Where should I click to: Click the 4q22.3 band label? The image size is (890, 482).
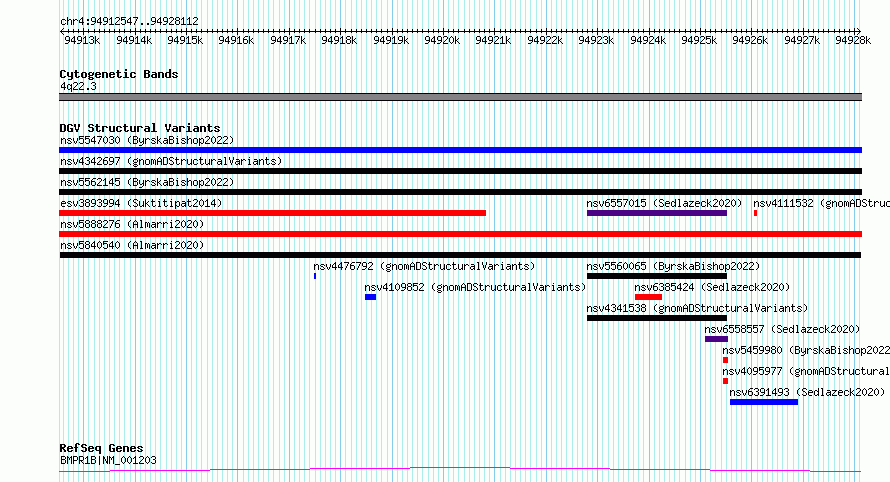78,86
